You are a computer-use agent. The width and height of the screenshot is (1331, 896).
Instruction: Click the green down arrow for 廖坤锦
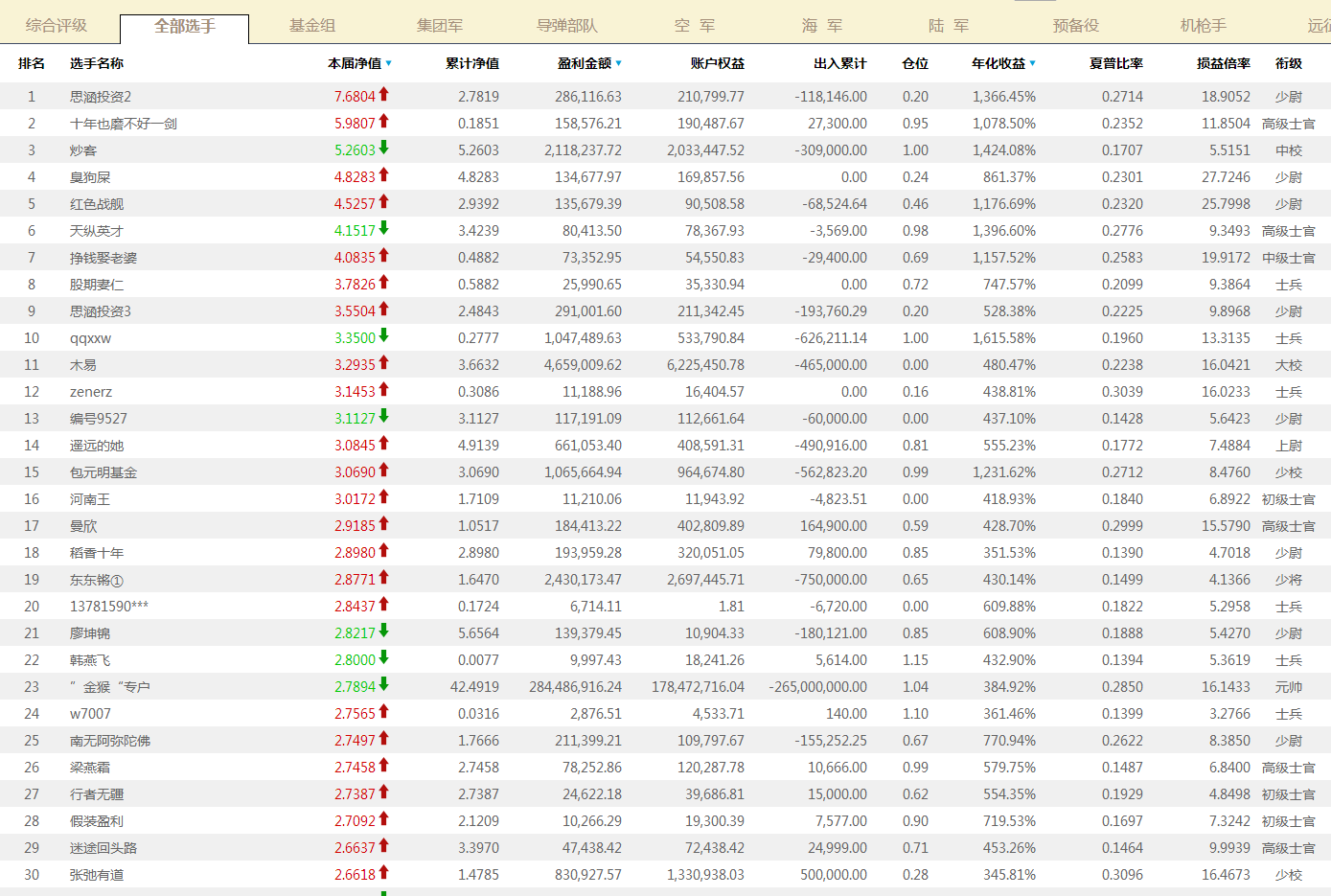click(x=383, y=631)
